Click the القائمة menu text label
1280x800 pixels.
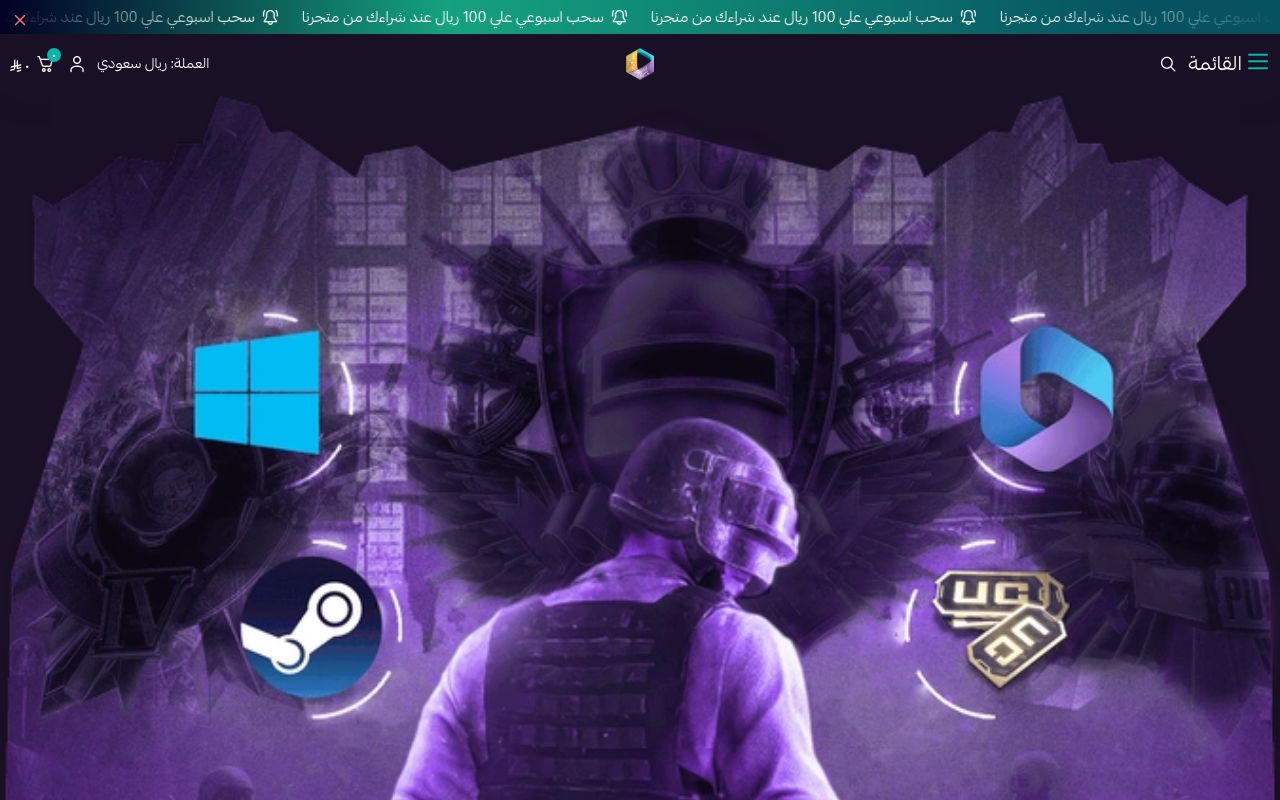click(x=1215, y=64)
